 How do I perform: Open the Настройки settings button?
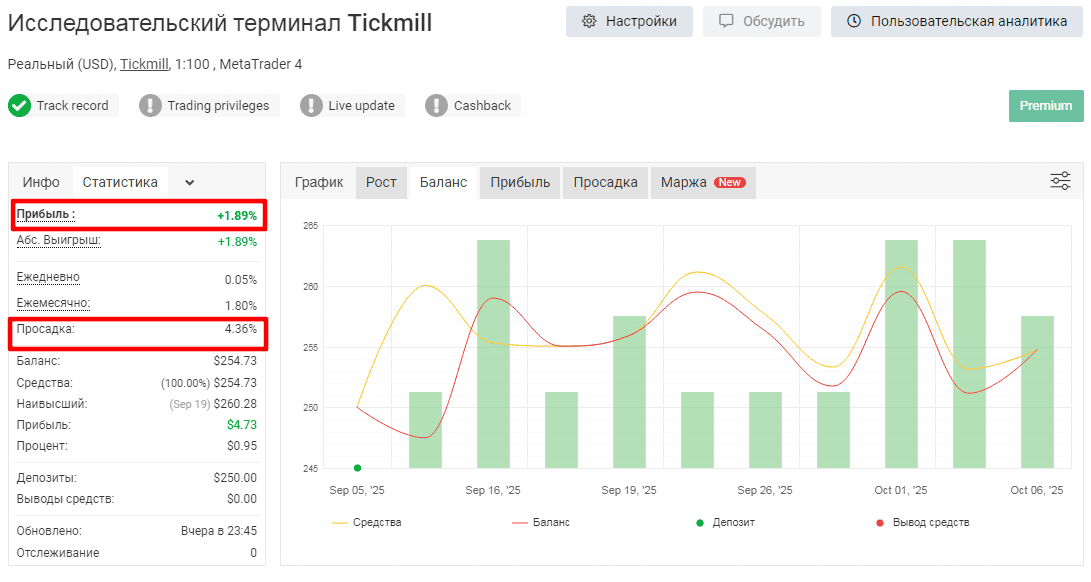(629, 22)
